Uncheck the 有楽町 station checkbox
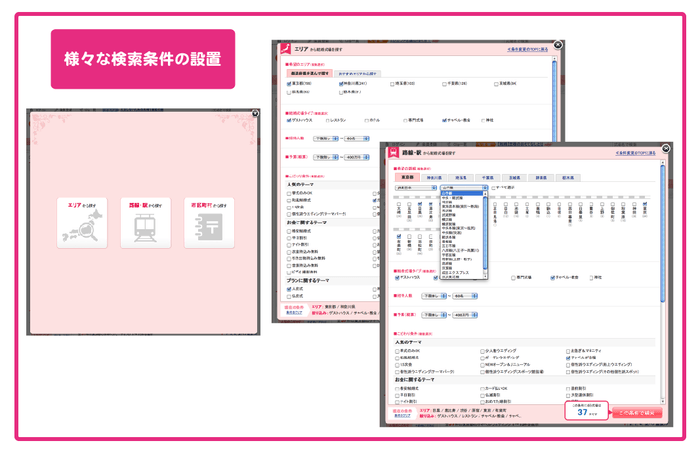The height and width of the screenshot is (455, 700). click(399, 236)
